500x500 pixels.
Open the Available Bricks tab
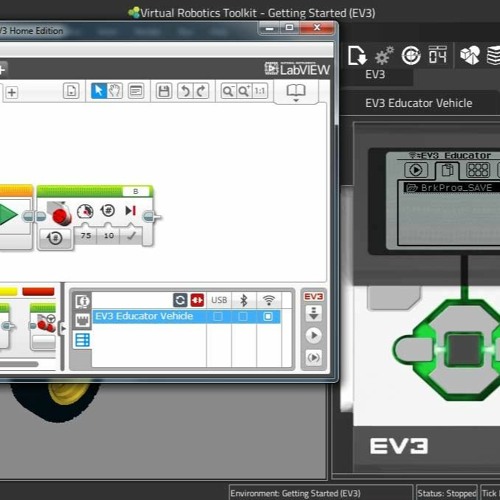point(82,340)
